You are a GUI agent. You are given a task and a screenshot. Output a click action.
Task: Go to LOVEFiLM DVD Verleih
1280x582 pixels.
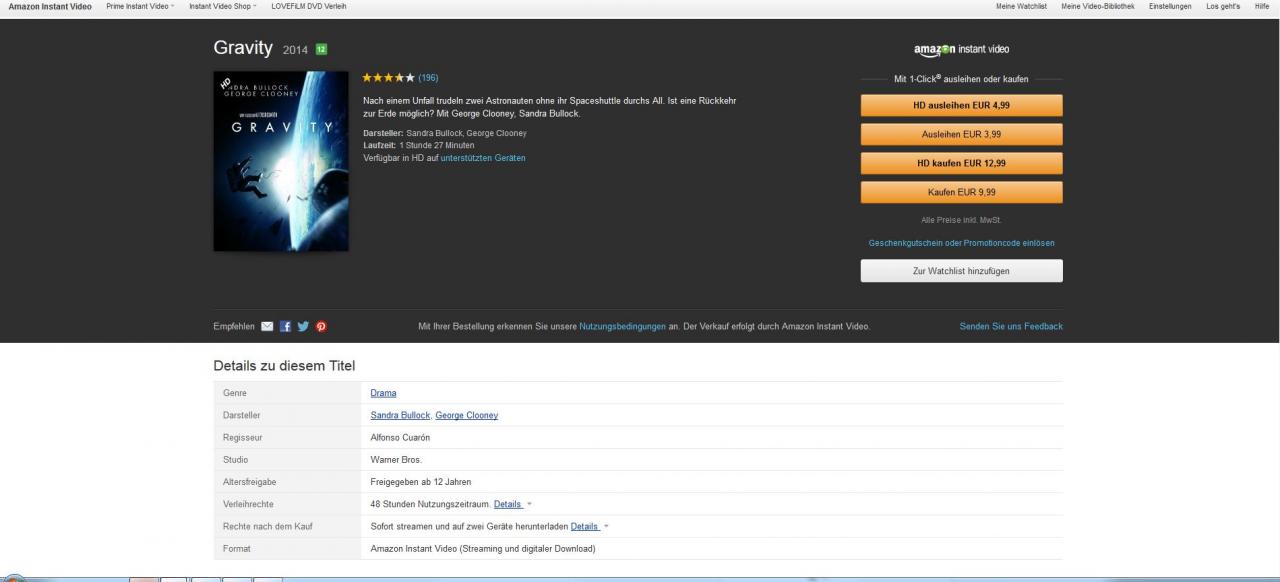[x=309, y=7]
